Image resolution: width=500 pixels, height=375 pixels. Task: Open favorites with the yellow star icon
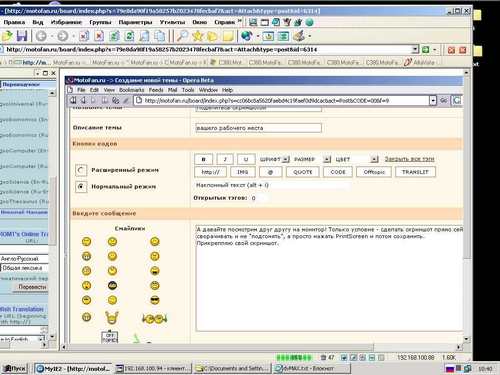[197, 36]
